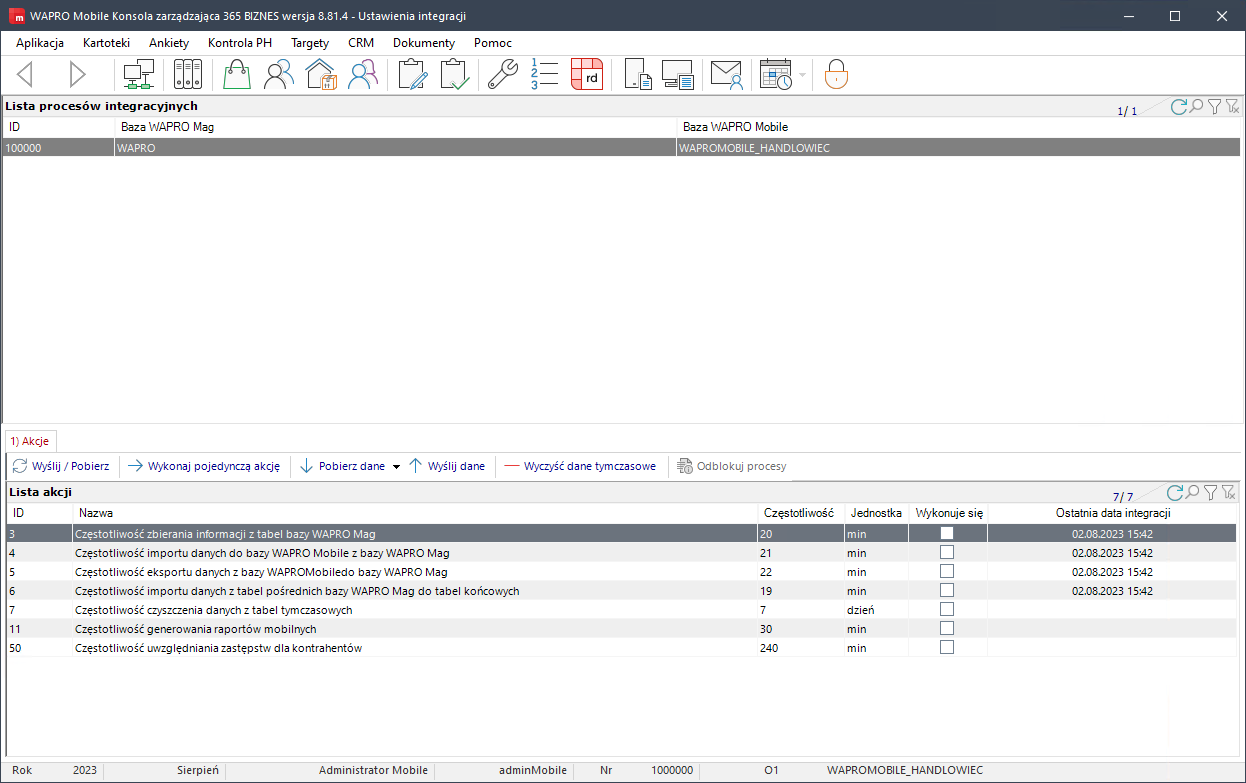Open the mobile device document icon

pyautogui.click(x=638, y=75)
